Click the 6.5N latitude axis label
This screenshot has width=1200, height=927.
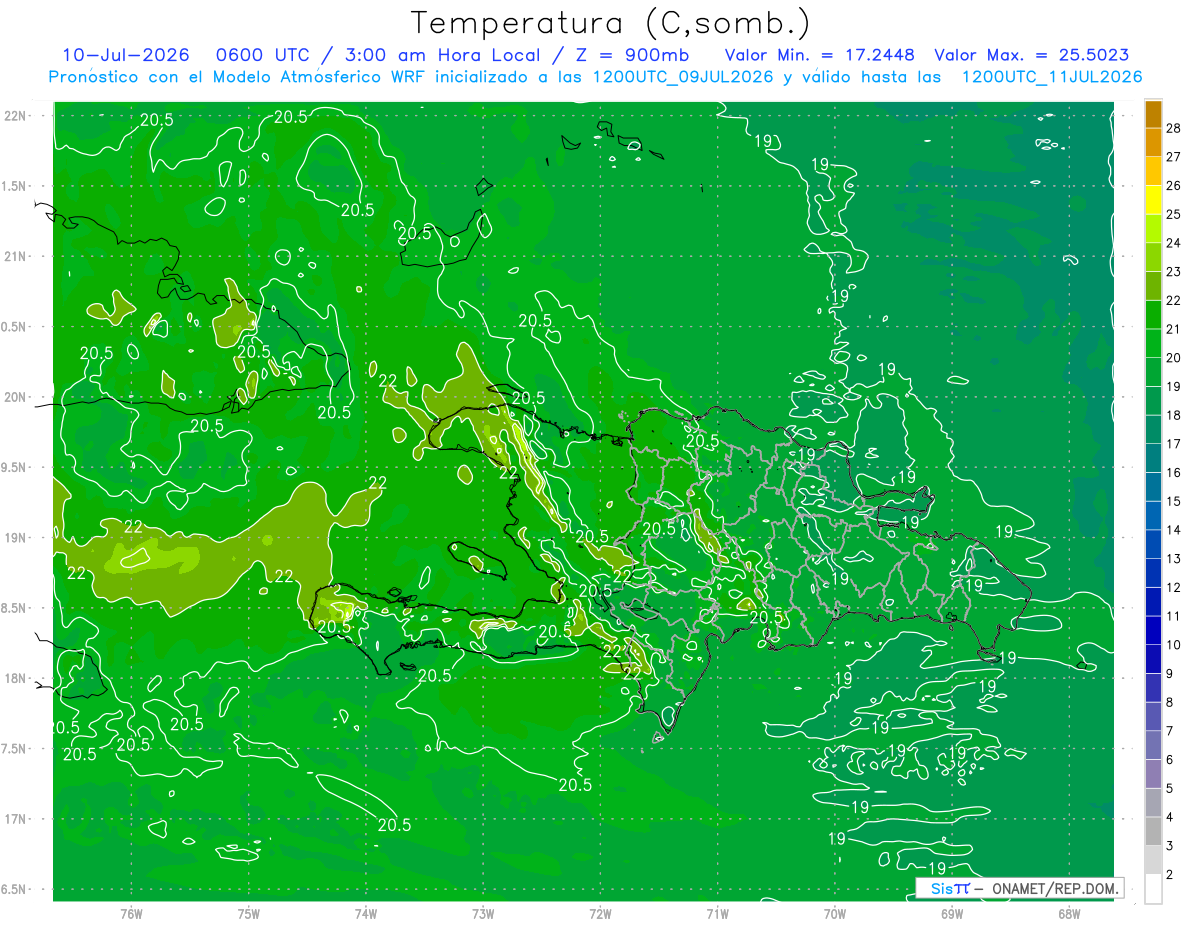(14, 890)
